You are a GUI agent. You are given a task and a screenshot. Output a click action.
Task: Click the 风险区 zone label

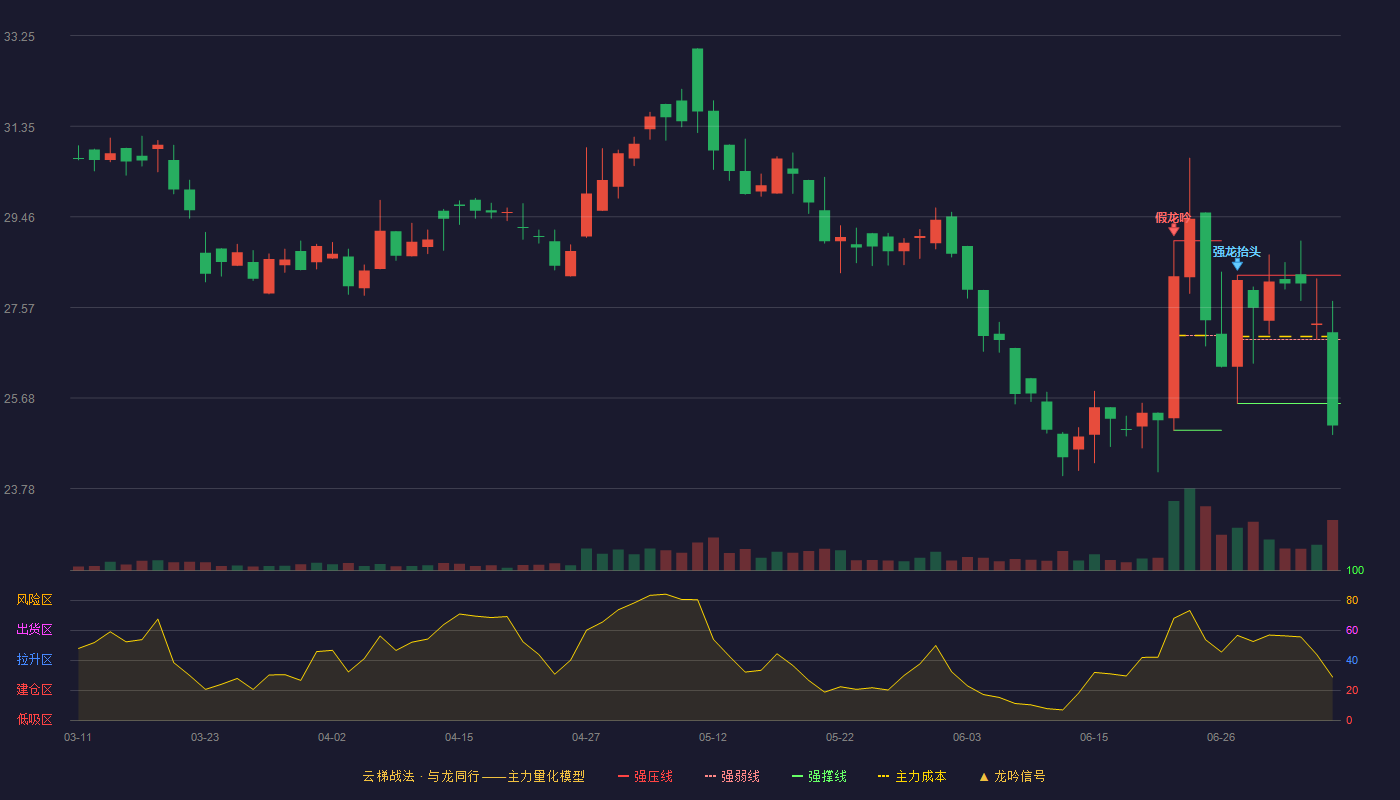(x=34, y=600)
